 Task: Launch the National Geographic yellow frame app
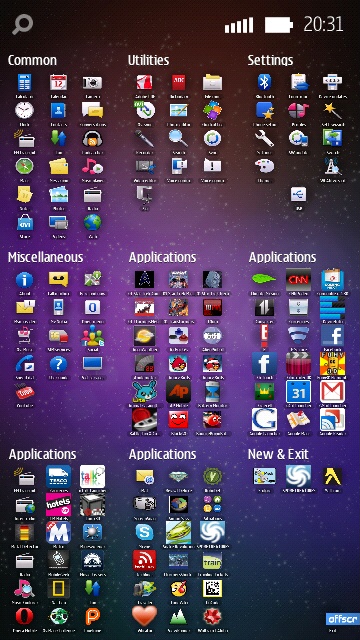58,588
